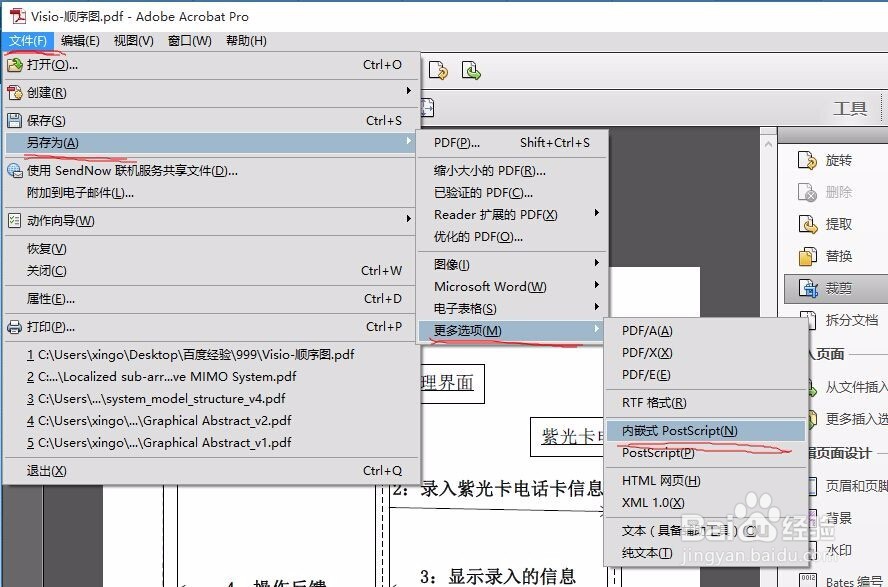The height and width of the screenshot is (587, 888).
Task: Expand the 创建(R) submenu arrow
Action: point(408,91)
